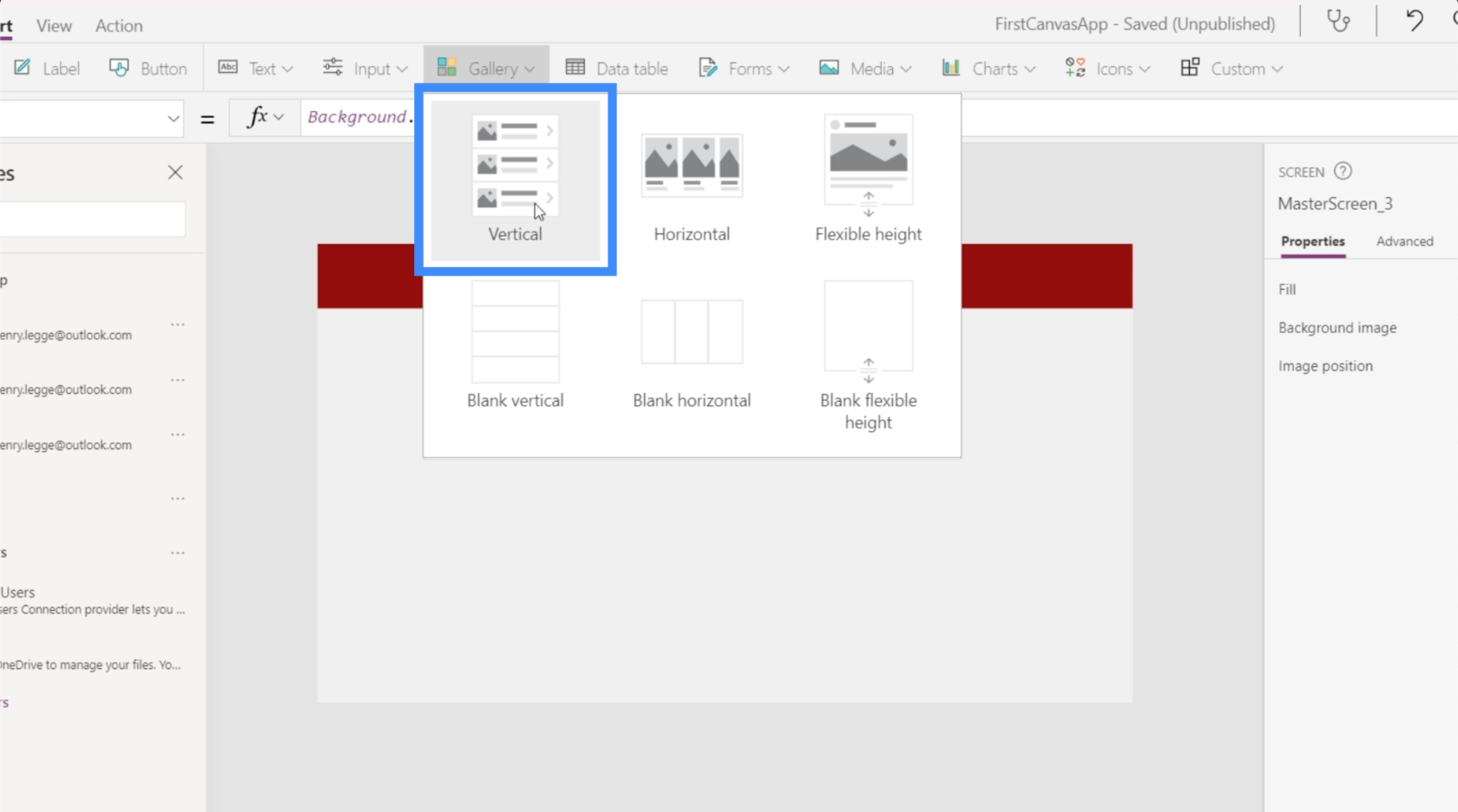The image size is (1458, 812).
Task: Choose the Blank flexible height gallery
Action: click(868, 357)
